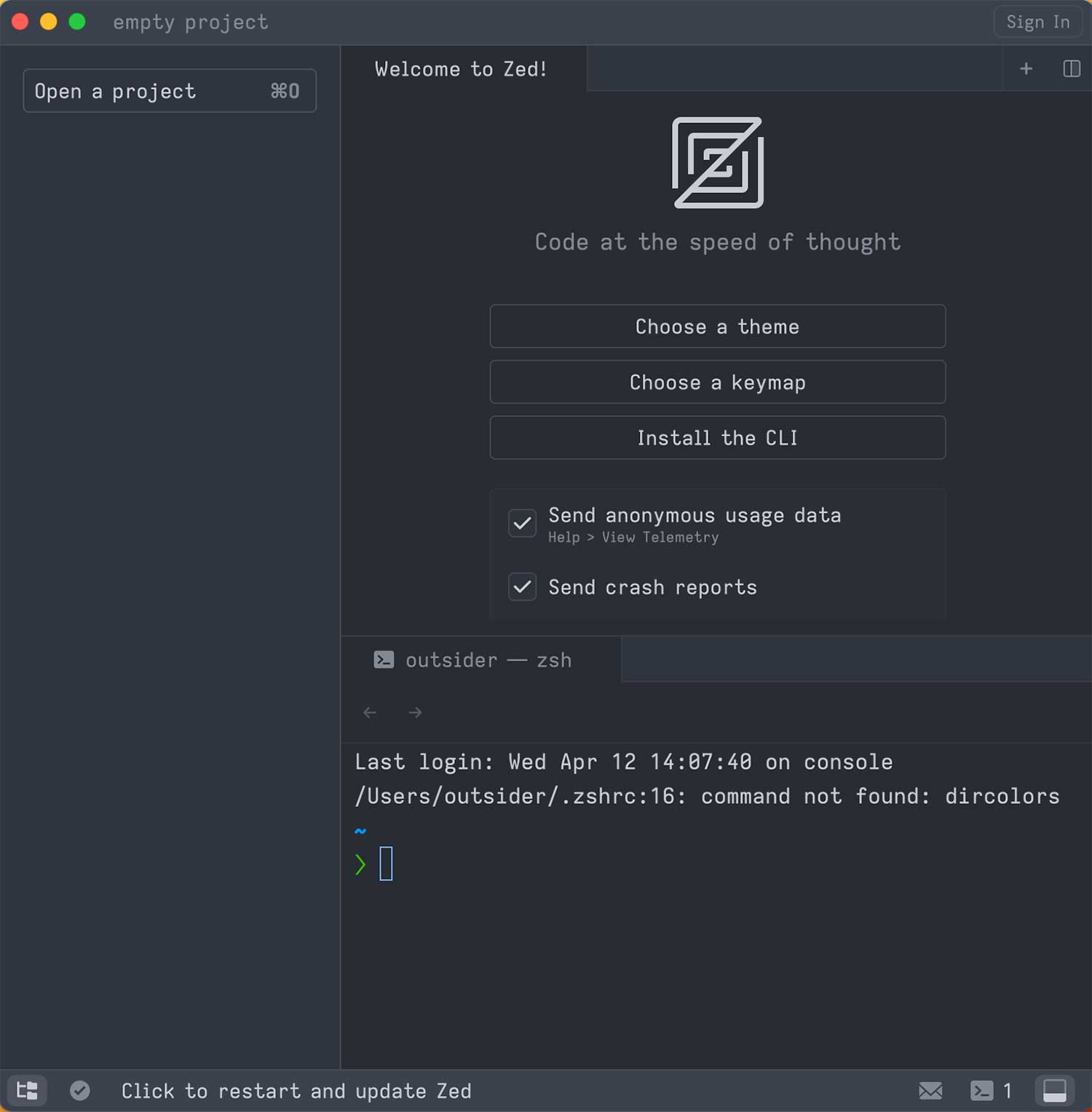Screen dimensions: 1092x1112
Task: Click the Sign In button
Action: (x=1038, y=22)
